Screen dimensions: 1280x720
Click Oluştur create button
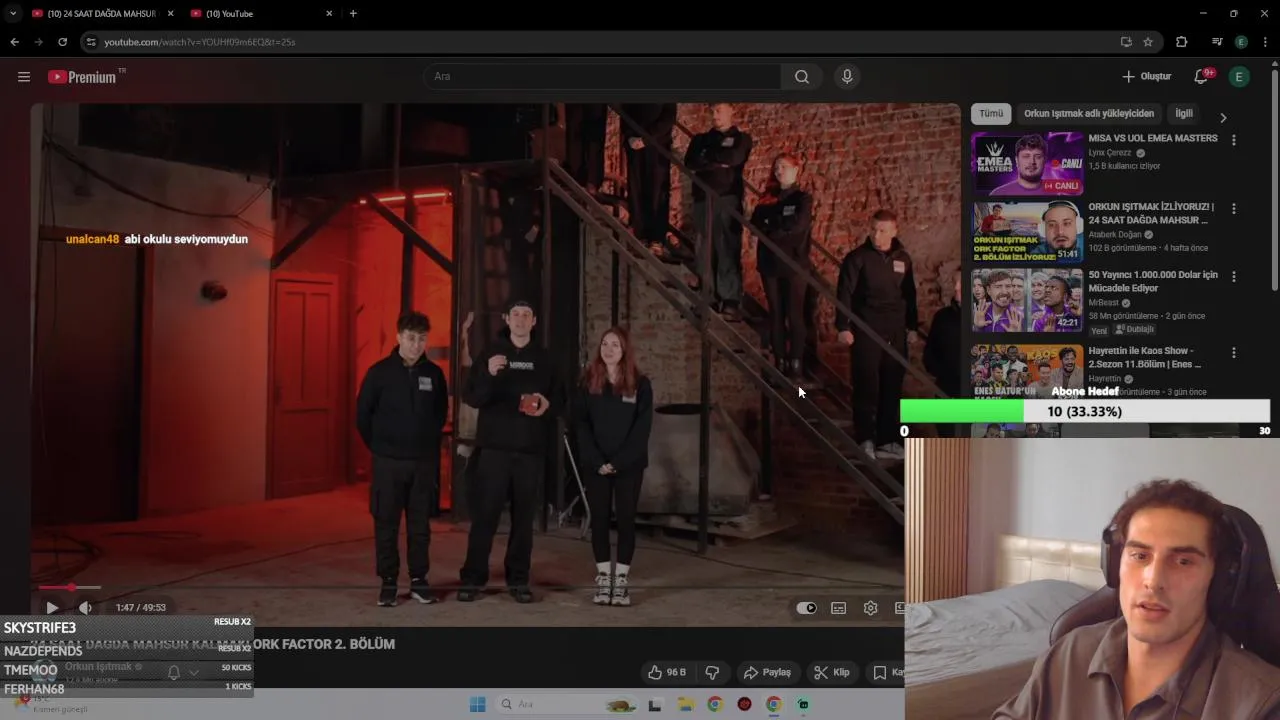[1146, 77]
